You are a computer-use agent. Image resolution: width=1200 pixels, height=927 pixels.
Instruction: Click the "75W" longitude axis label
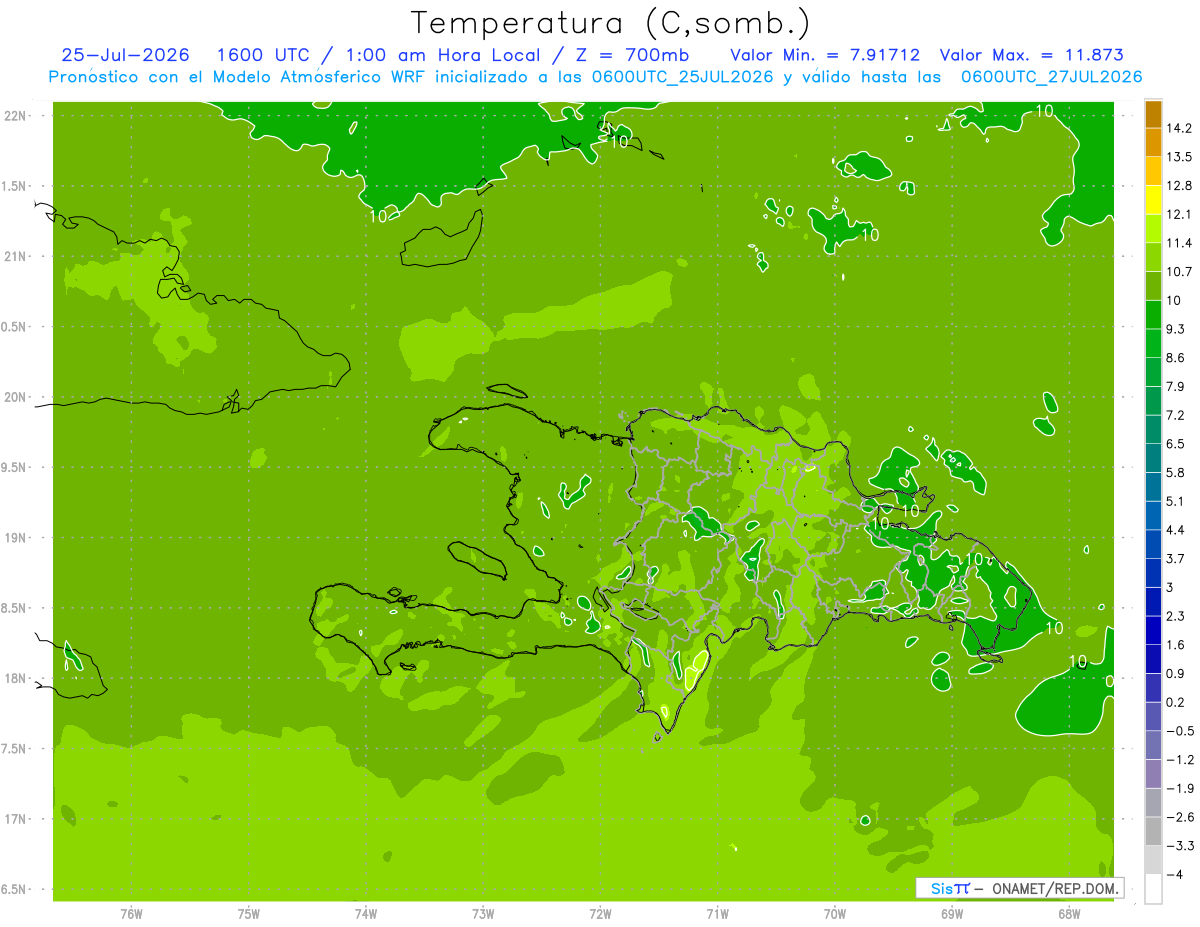pyautogui.click(x=249, y=914)
